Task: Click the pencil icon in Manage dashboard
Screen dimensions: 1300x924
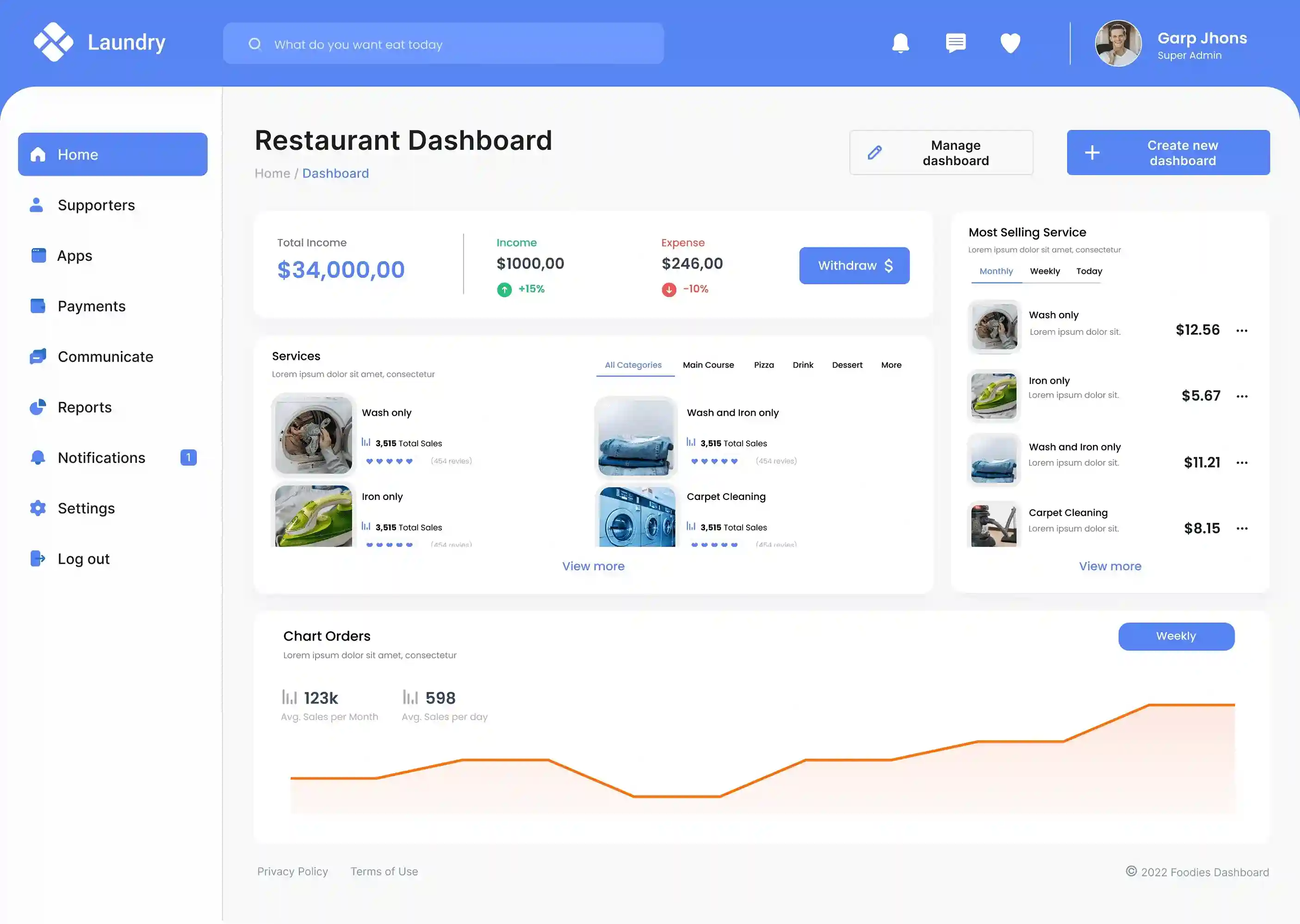Action: click(x=875, y=153)
